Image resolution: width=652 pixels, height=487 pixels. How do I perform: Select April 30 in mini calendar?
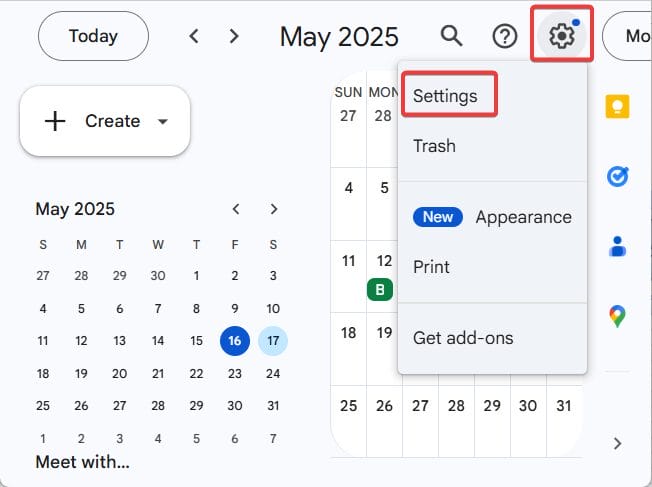tap(158, 276)
